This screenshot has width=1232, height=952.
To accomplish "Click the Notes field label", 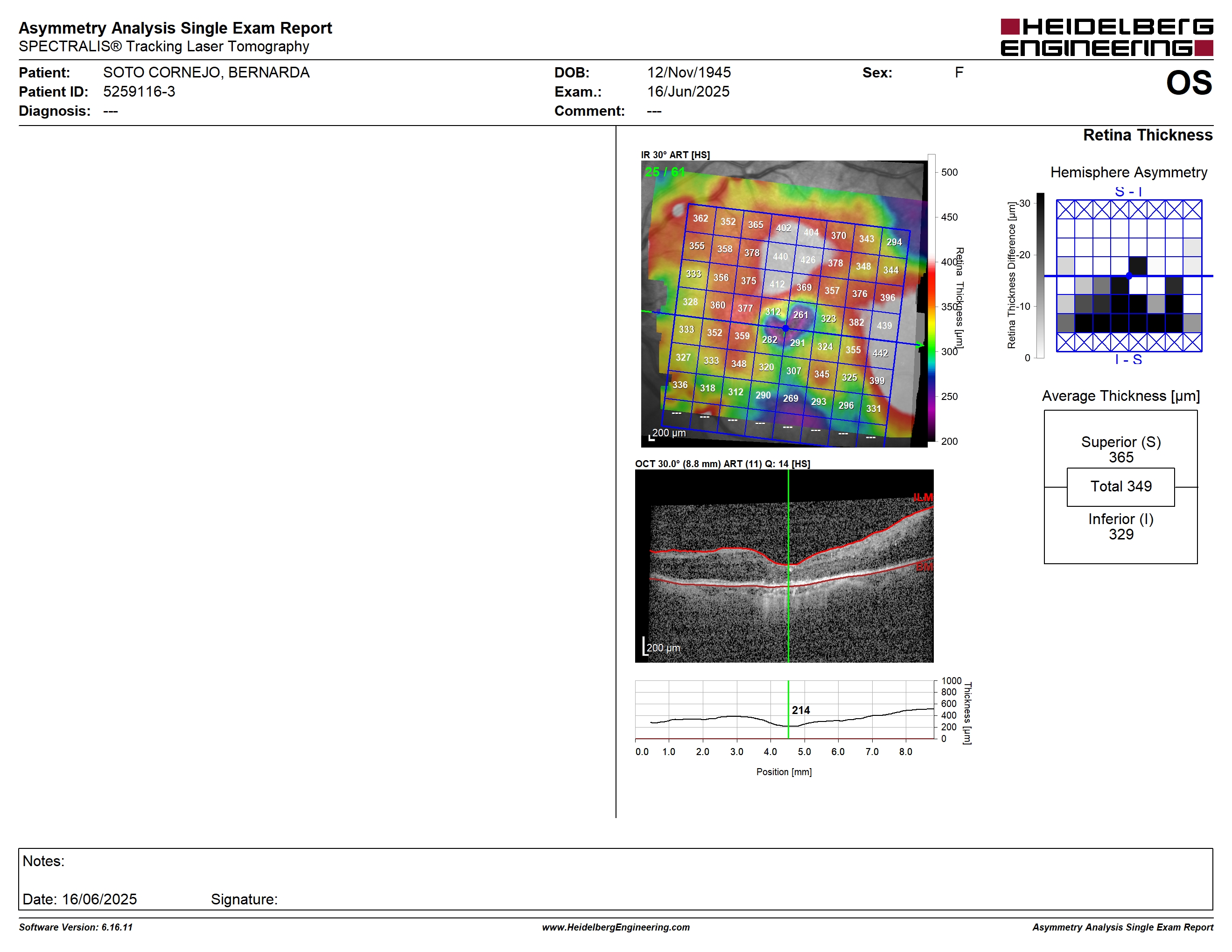I will (x=43, y=861).
